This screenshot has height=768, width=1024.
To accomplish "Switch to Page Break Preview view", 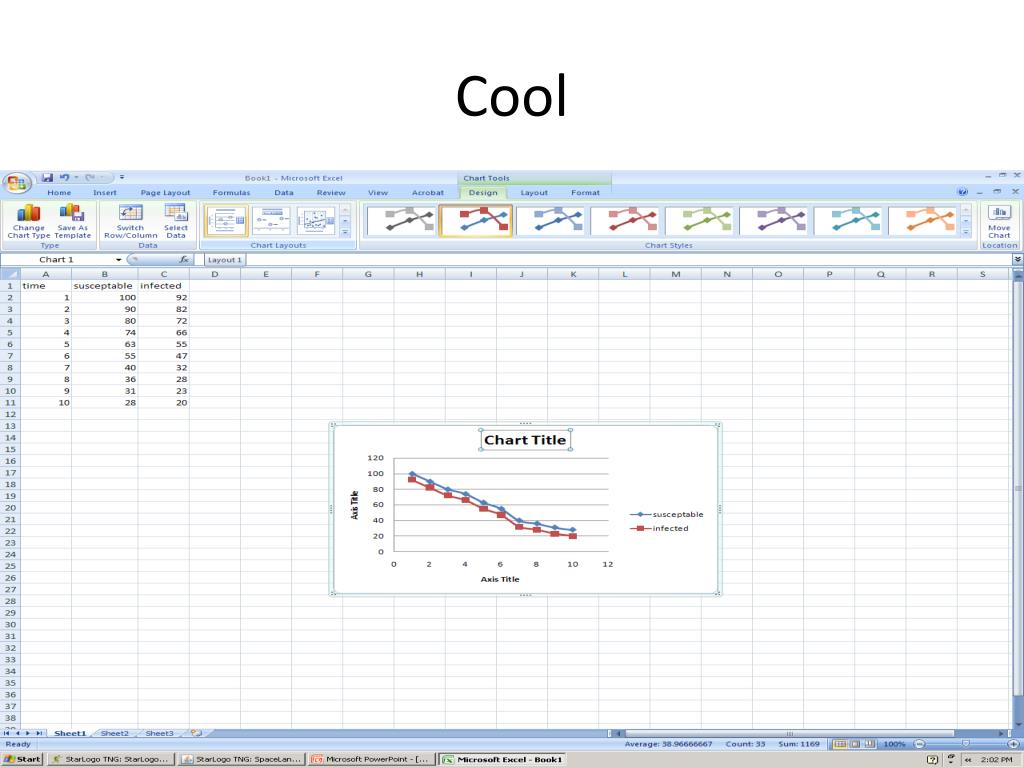I will [x=869, y=744].
